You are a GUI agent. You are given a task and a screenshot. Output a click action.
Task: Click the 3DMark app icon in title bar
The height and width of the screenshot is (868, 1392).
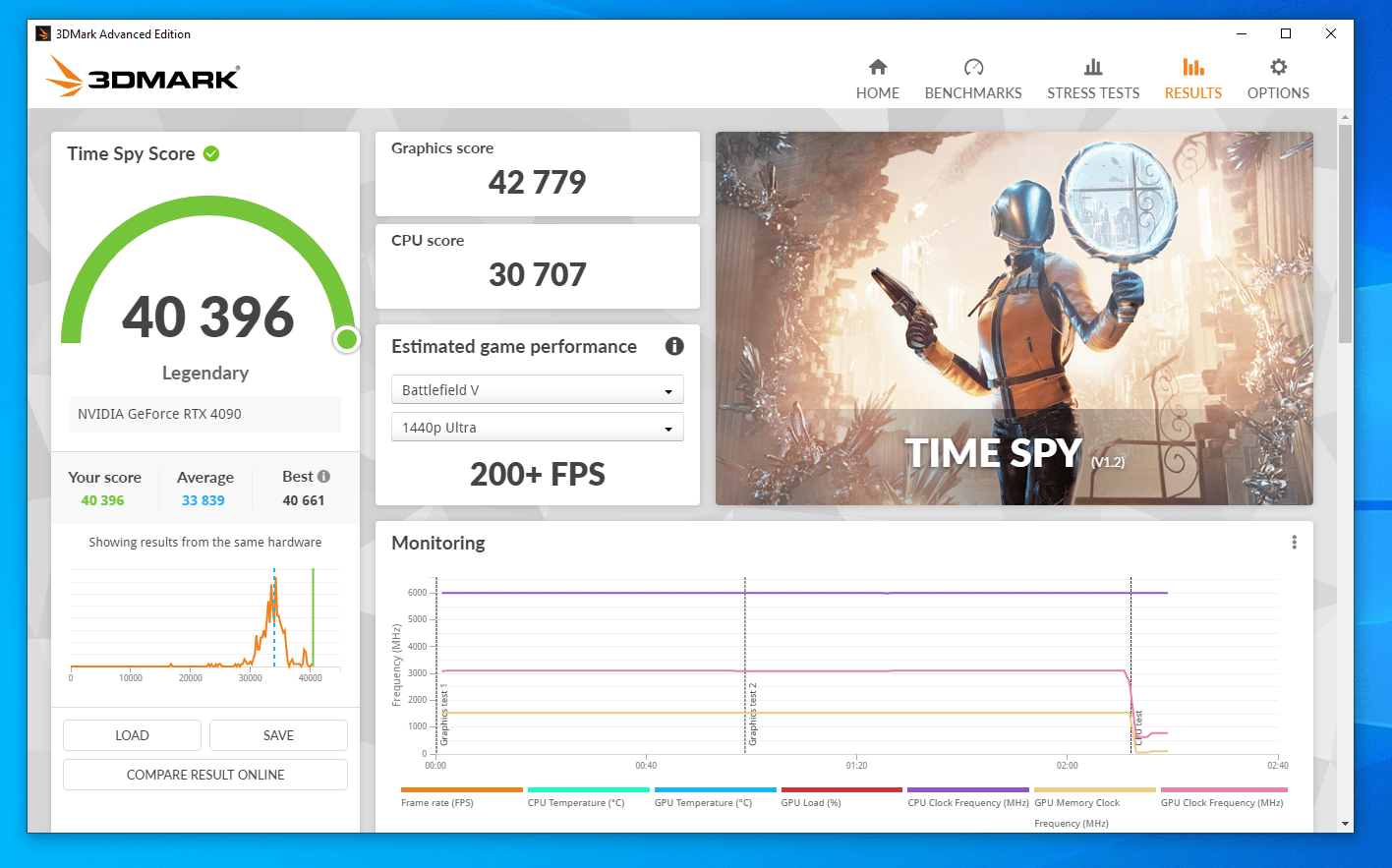[x=43, y=33]
